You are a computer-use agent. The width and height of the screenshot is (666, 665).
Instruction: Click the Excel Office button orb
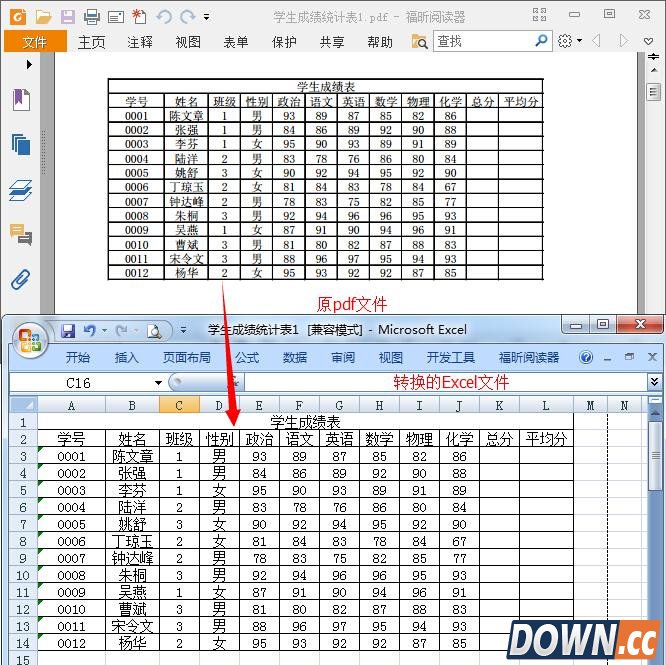click(x=30, y=340)
